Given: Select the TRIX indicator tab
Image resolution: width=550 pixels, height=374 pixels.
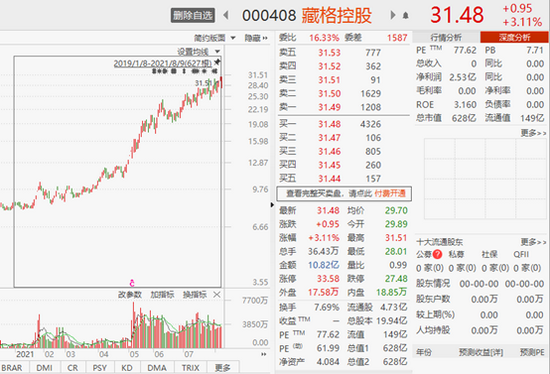Looking at the screenshot, I should coord(190,368).
